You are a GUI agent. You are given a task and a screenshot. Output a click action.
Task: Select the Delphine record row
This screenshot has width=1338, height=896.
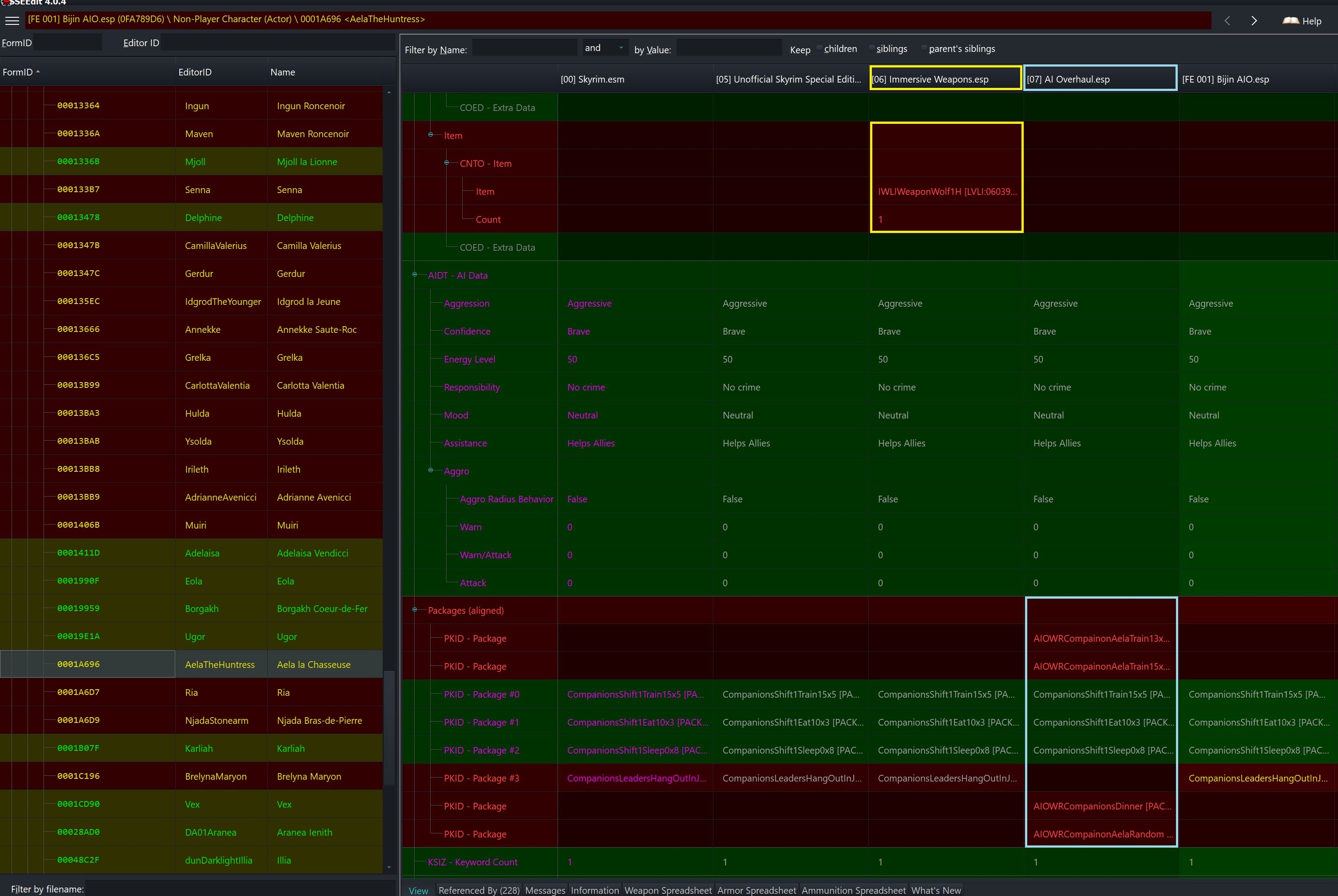coord(191,218)
